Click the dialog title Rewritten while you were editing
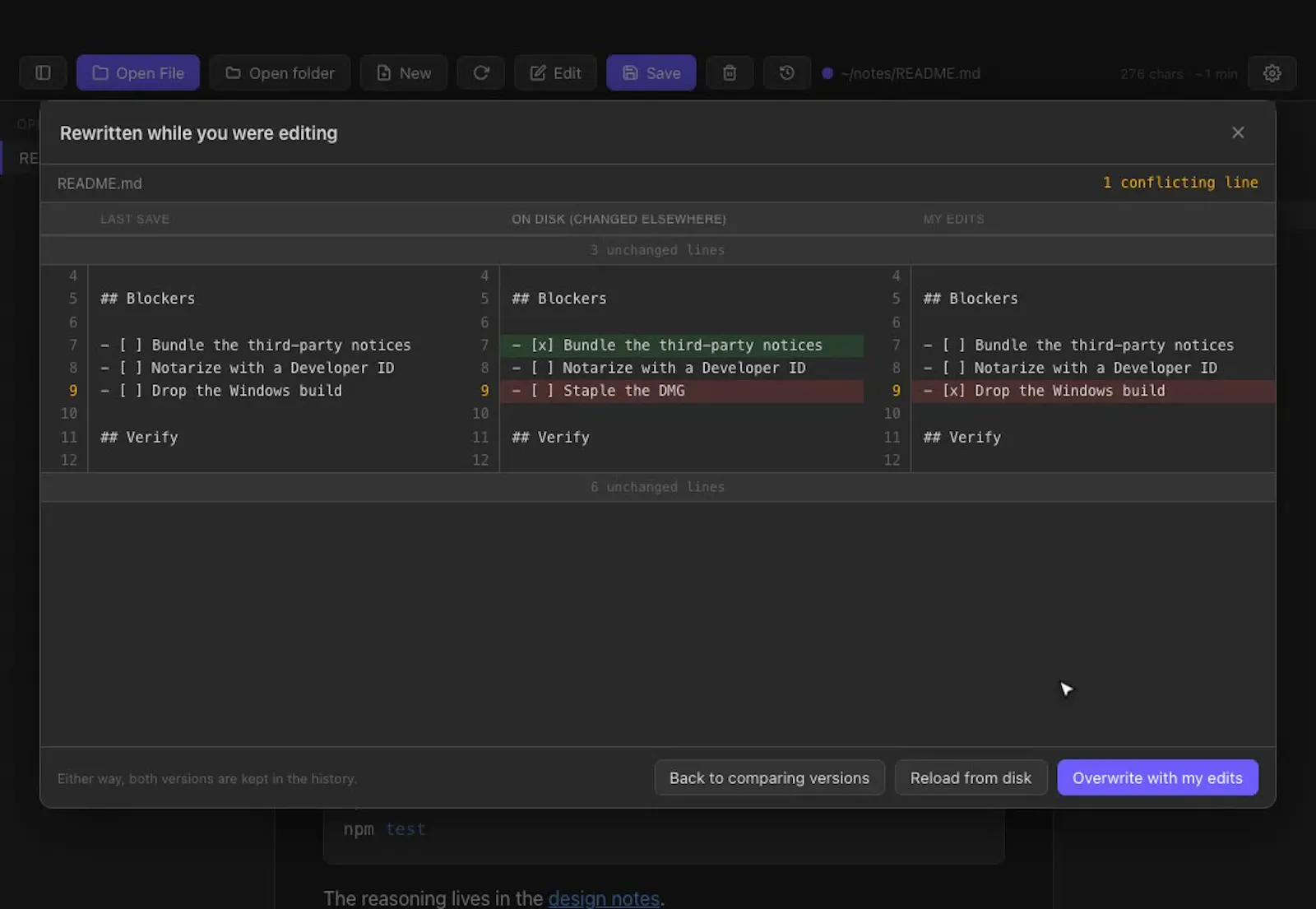 click(198, 133)
